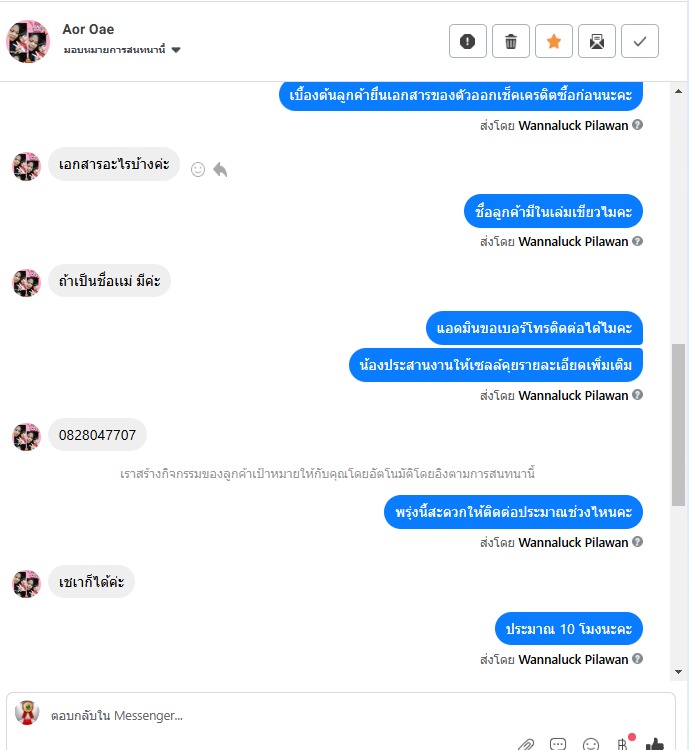Open Aor Oae profile name
This screenshot has width=689, height=750.
coord(88,29)
